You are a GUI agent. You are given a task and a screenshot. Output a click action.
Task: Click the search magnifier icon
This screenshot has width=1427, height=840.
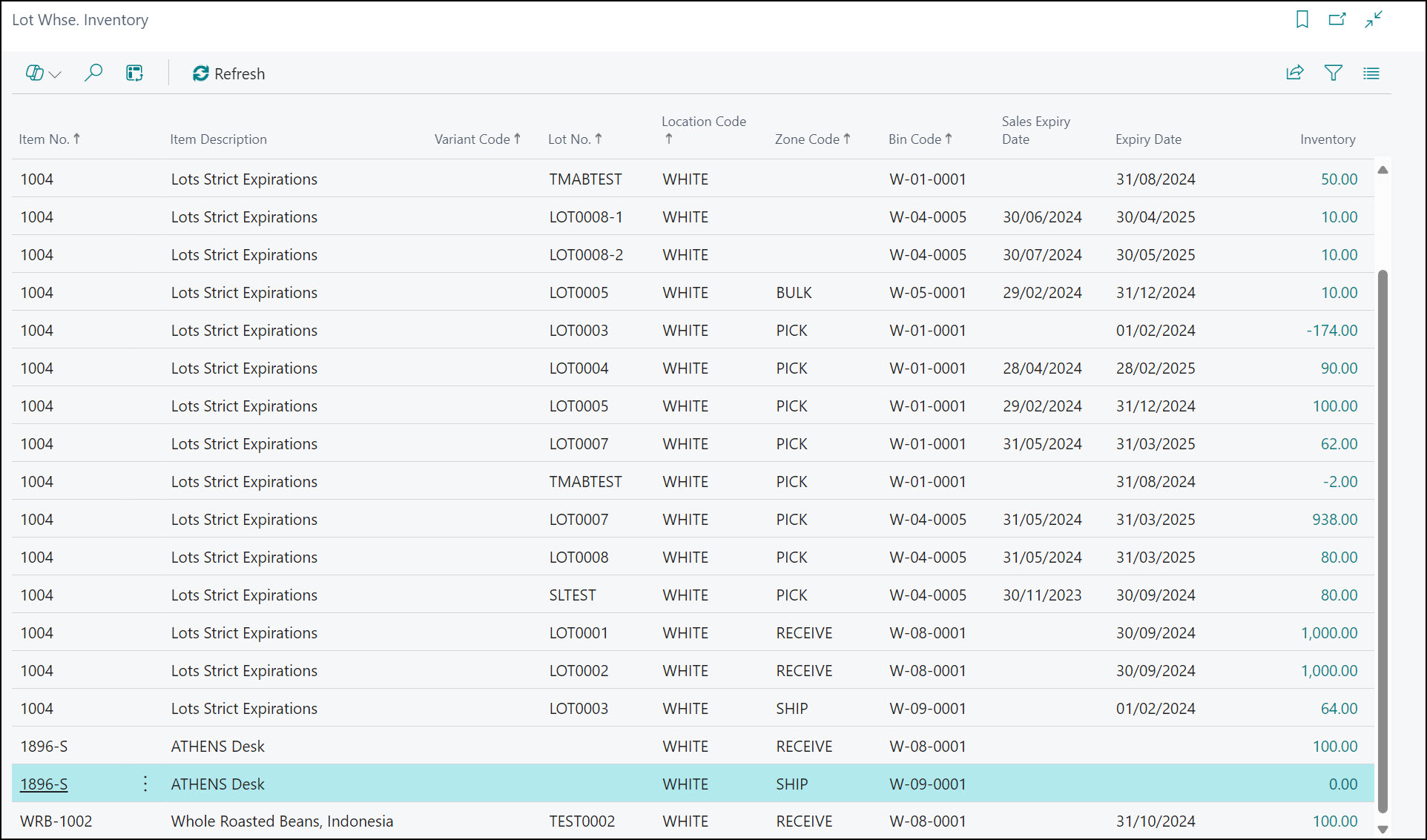tap(93, 73)
